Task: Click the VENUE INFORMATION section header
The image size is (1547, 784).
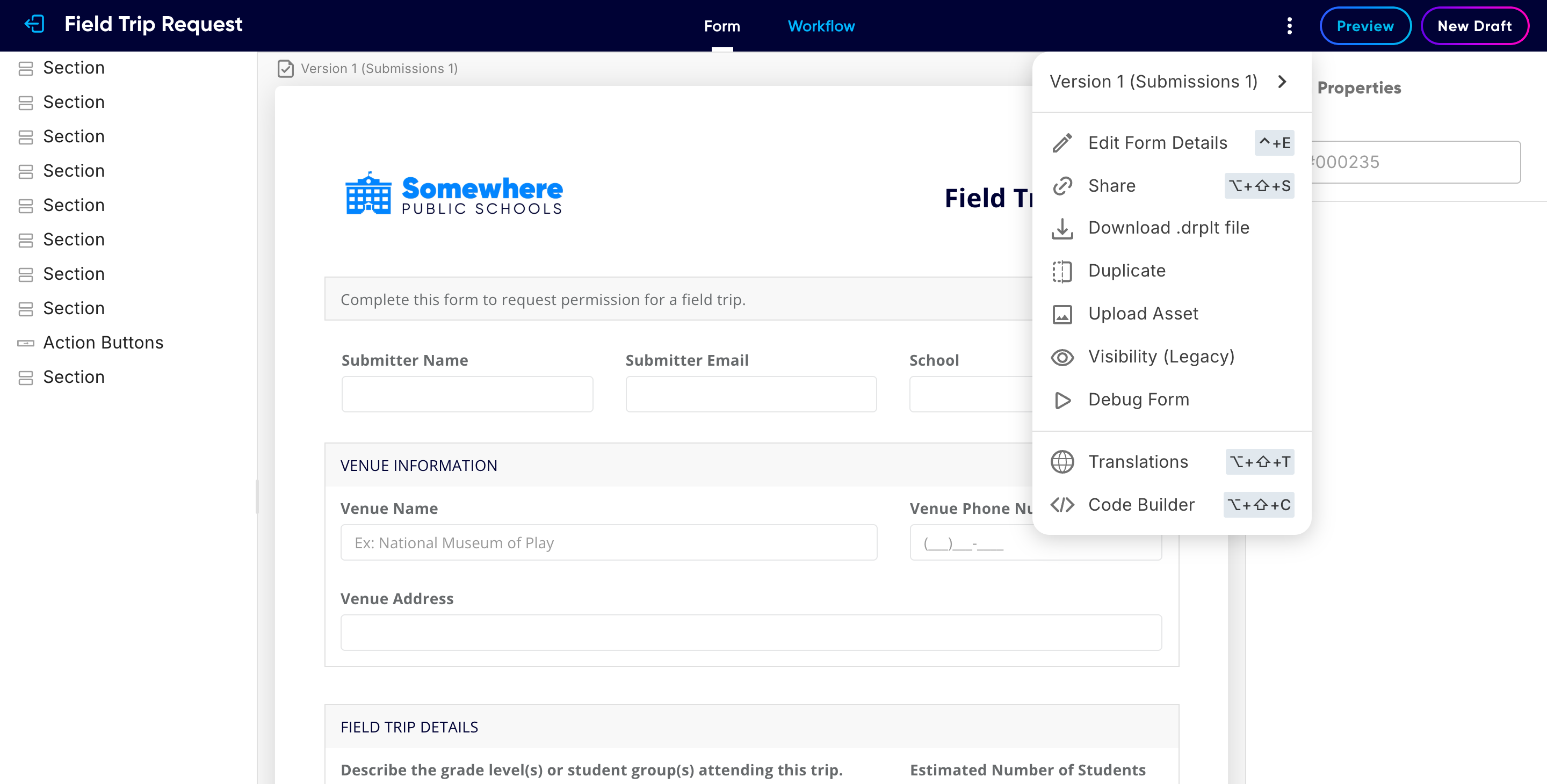Action: click(x=678, y=466)
